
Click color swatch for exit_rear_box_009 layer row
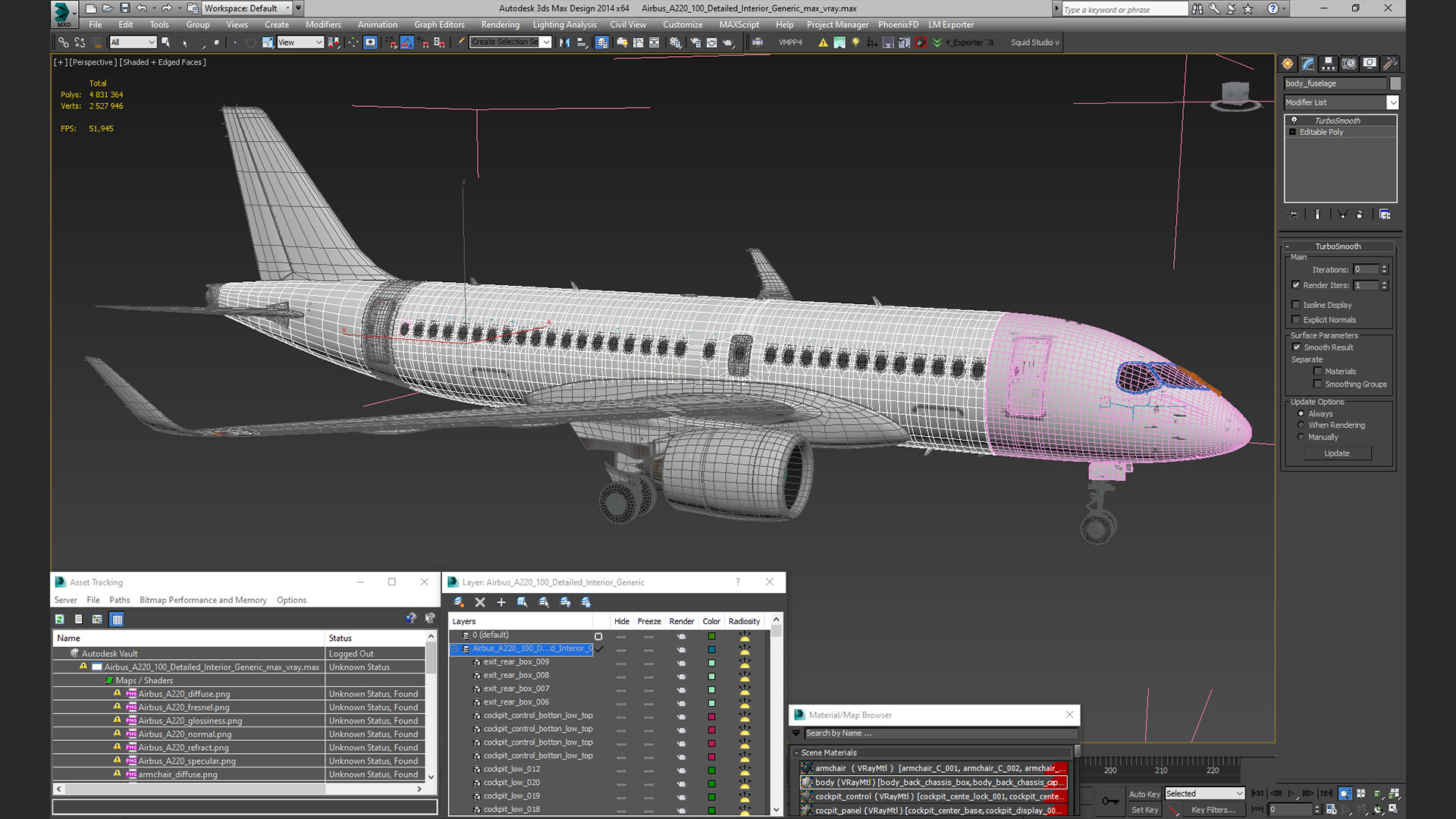point(711,662)
